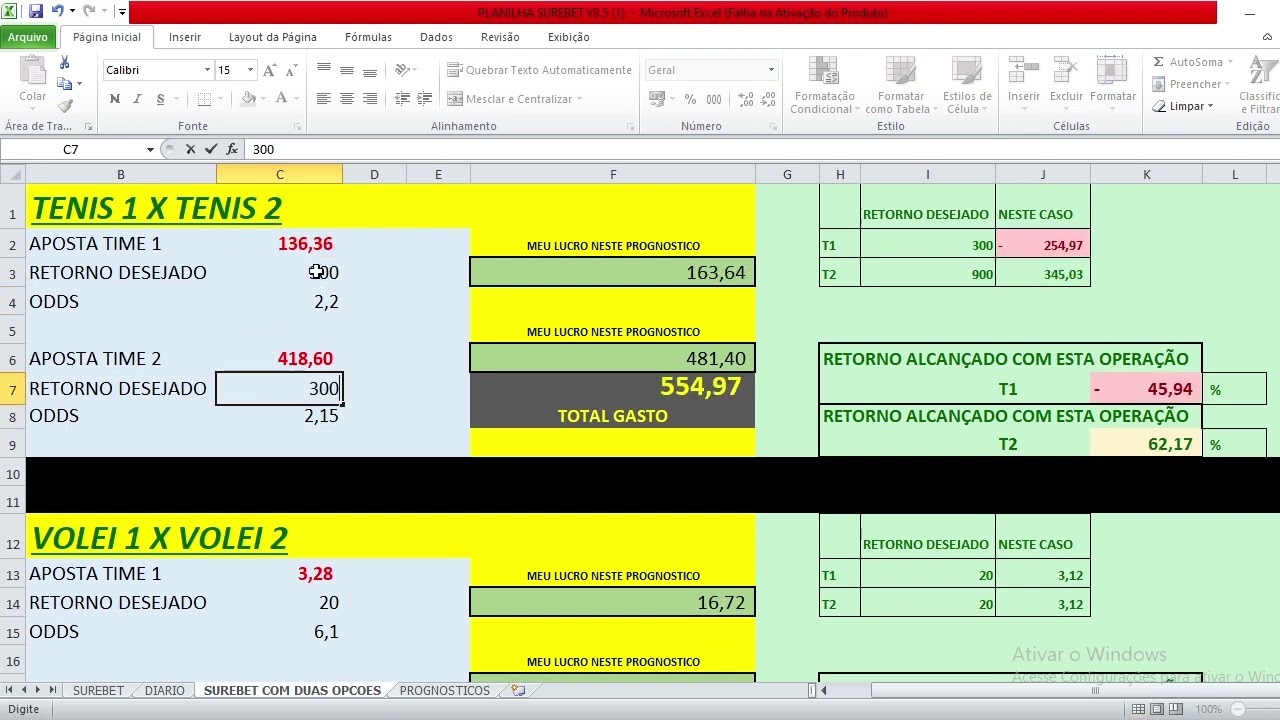
Task: Click the font color A icon
Action: 281,99
